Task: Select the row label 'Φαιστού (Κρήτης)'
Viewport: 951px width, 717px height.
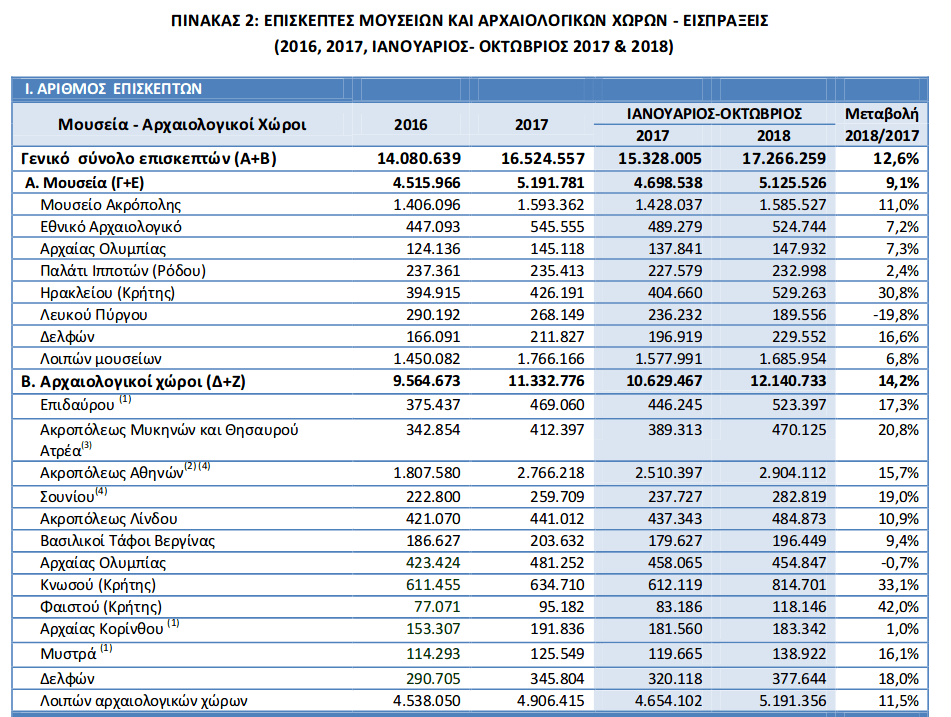Action: point(101,607)
